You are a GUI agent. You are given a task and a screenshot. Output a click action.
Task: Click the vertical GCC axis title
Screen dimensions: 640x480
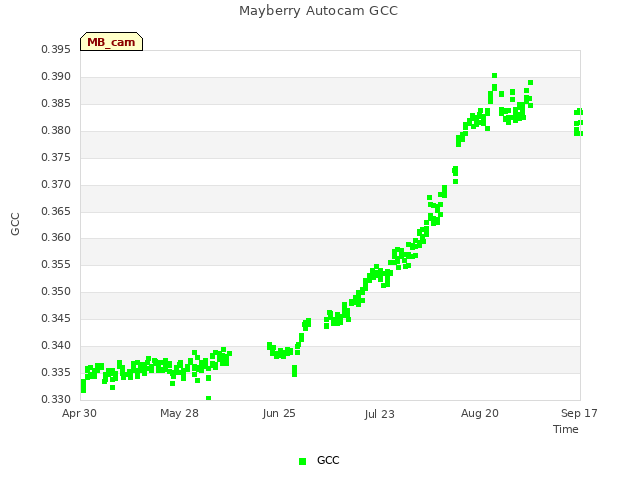coord(15,224)
